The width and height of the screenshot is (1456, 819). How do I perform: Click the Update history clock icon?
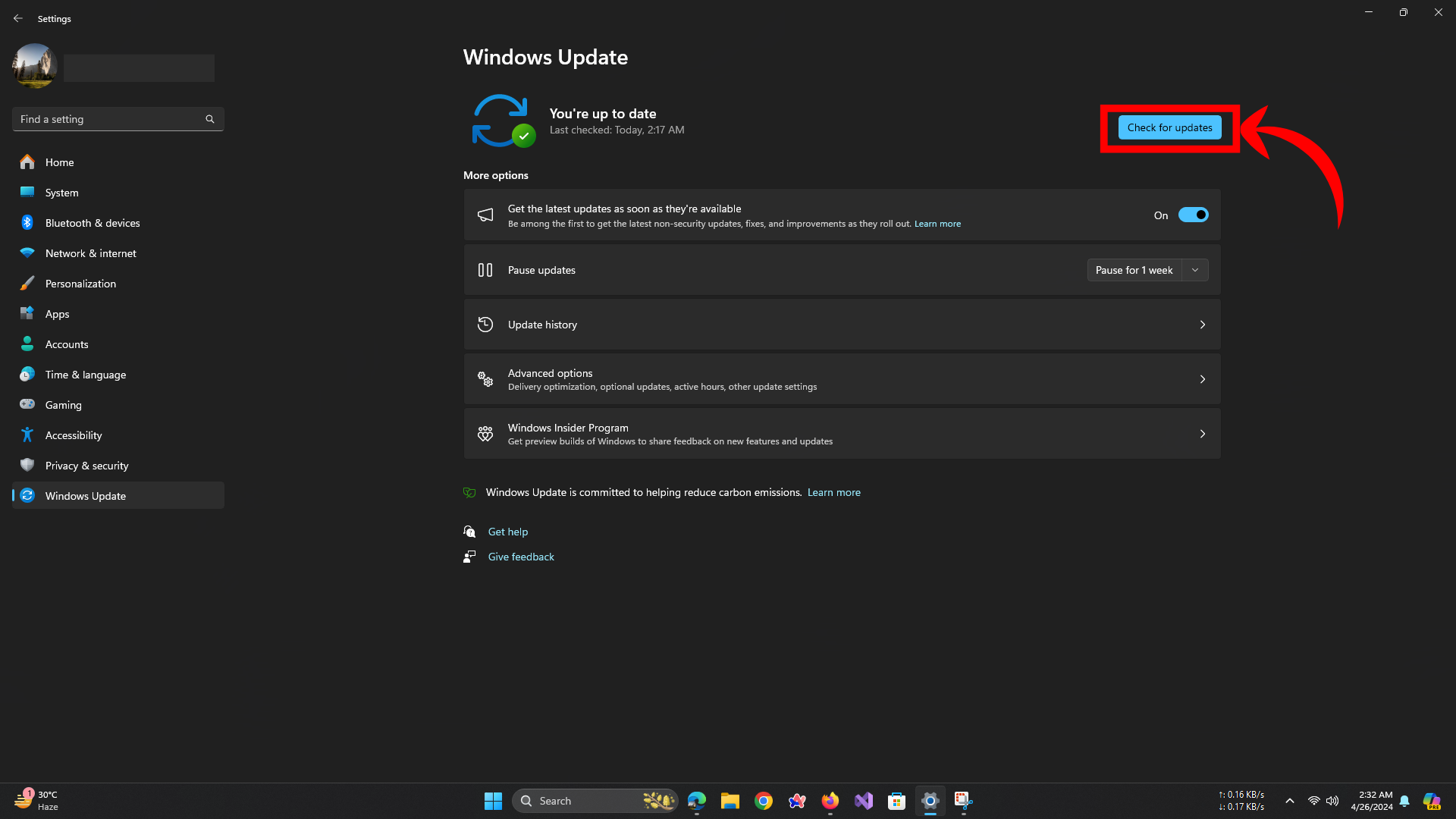point(485,325)
